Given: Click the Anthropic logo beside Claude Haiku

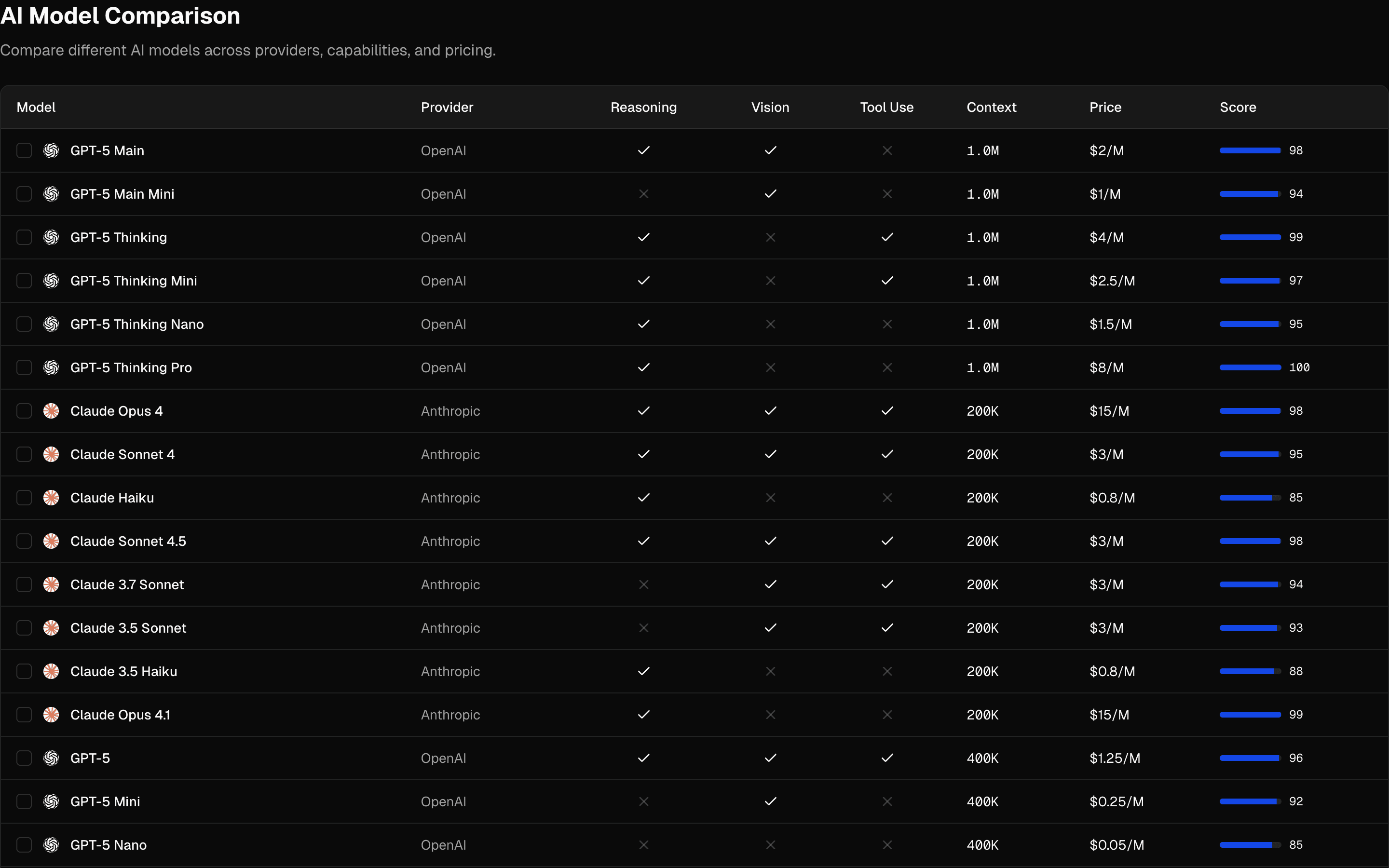Looking at the screenshot, I should click(51, 498).
